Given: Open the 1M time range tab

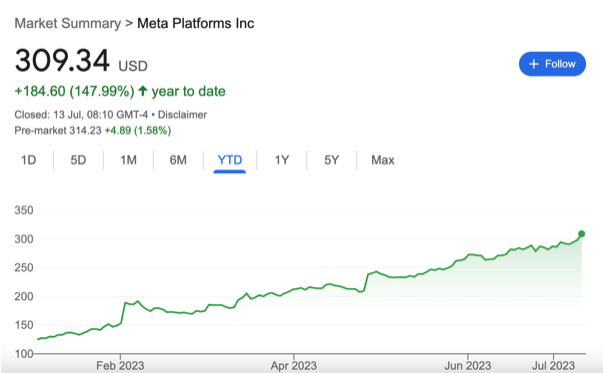Looking at the screenshot, I should (x=128, y=160).
